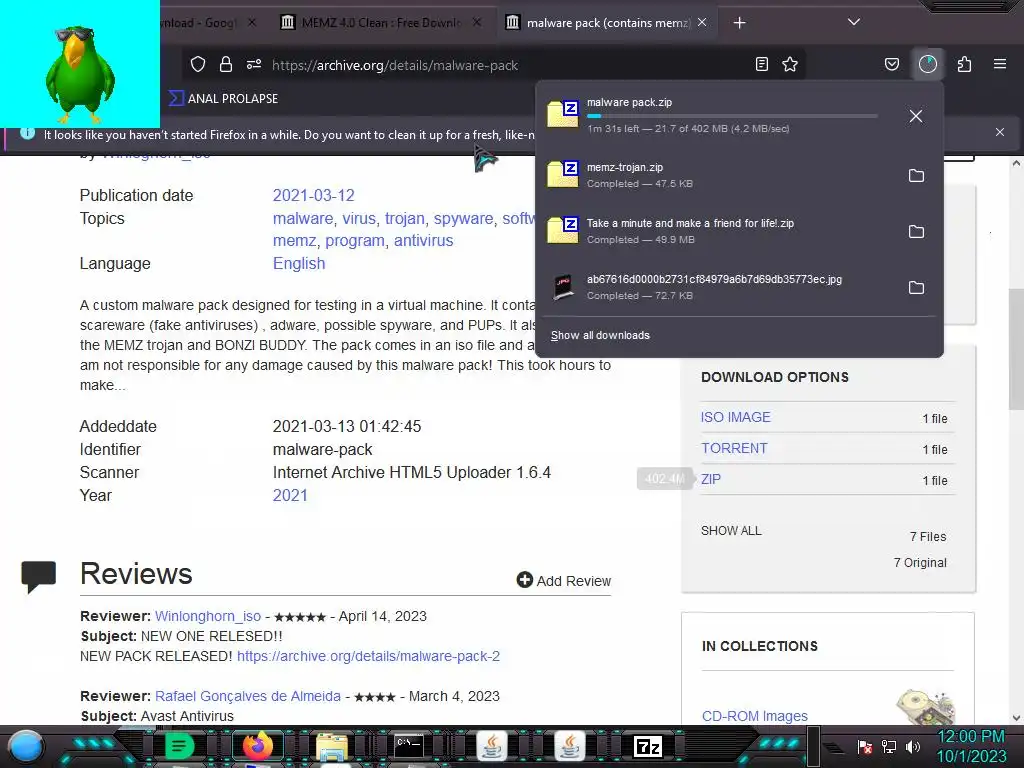Image resolution: width=1024 pixels, height=768 pixels.
Task: Click Show all downloads
Action: pos(600,335)
